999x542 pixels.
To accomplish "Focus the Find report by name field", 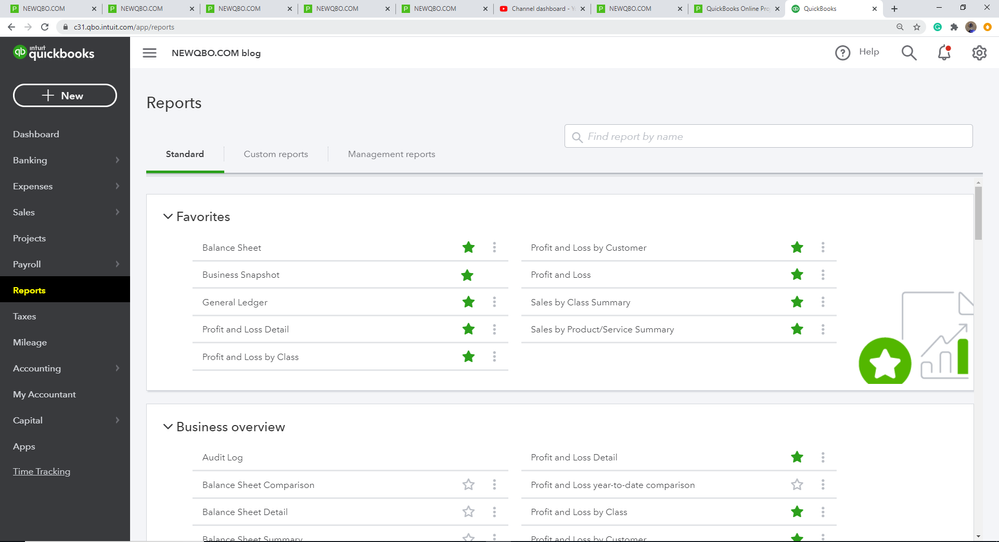I will 768,136.
